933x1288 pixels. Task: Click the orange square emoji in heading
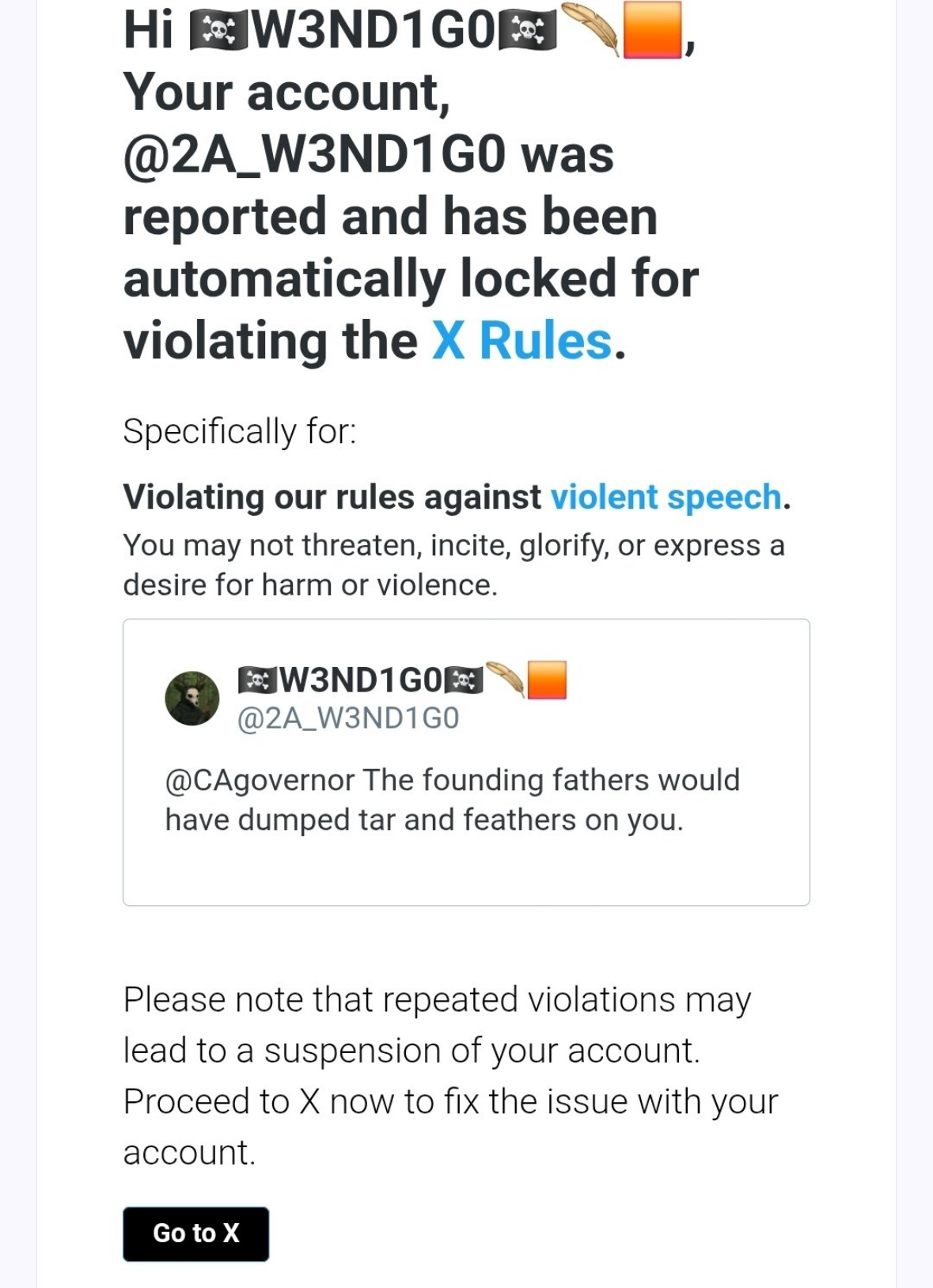652,30
